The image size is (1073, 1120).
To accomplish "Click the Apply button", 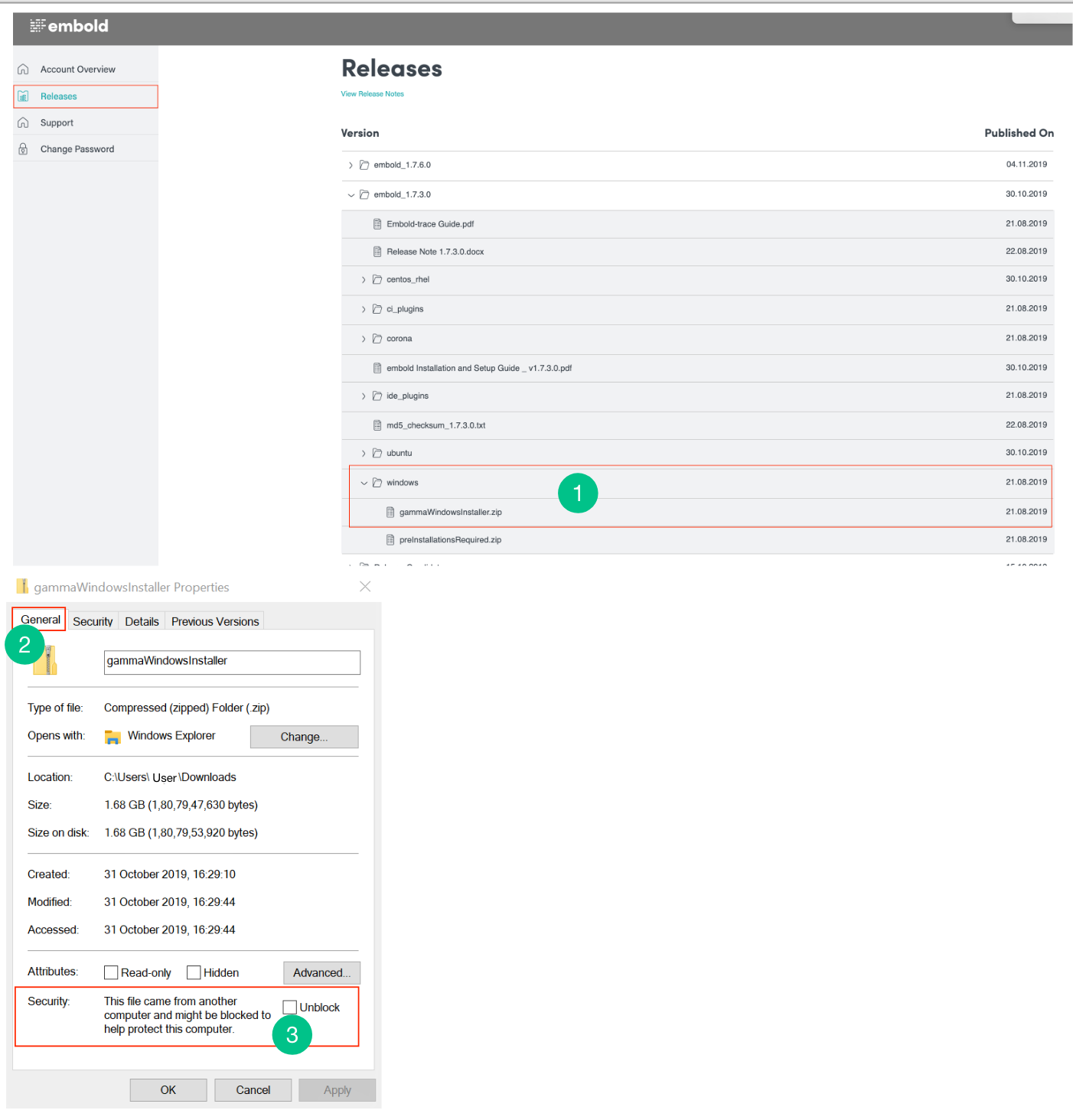I will point(338,1090).
